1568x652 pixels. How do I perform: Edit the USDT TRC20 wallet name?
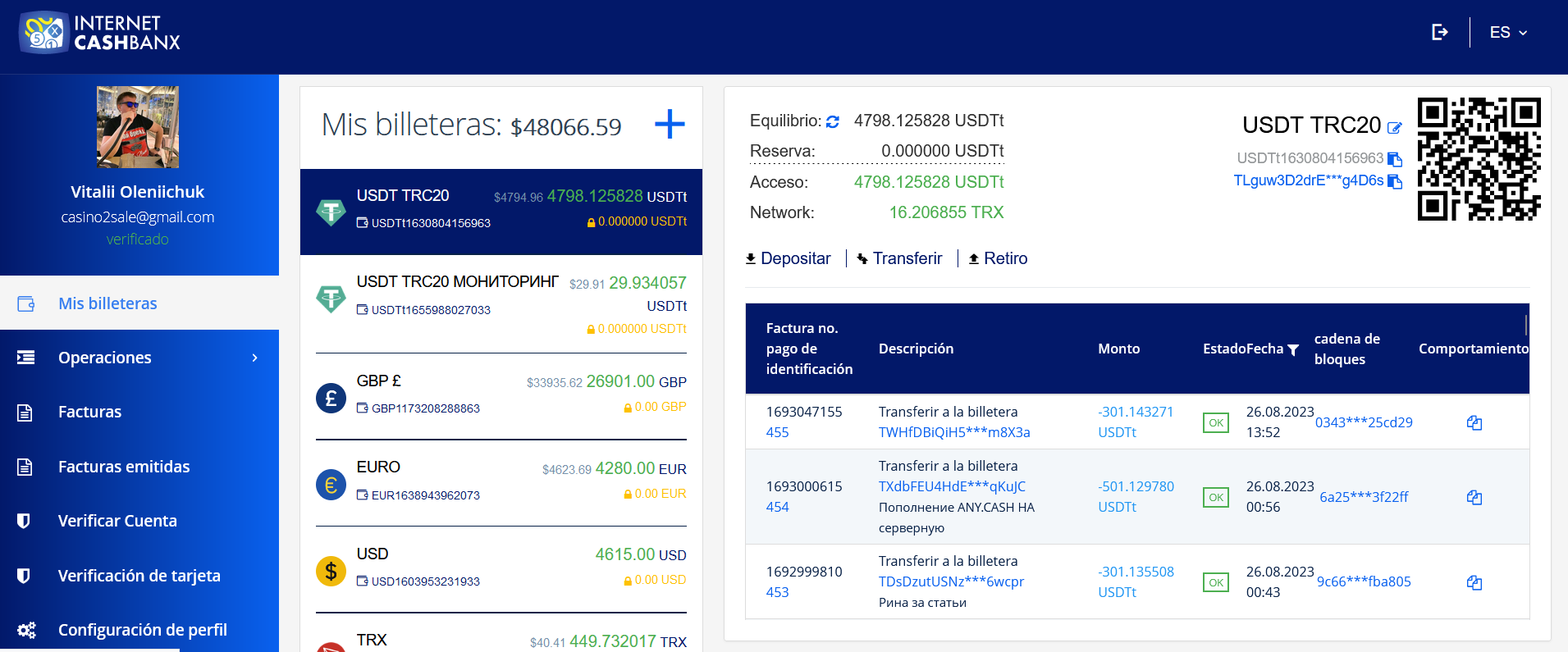pyautogui.click(x=1394, y=127)
